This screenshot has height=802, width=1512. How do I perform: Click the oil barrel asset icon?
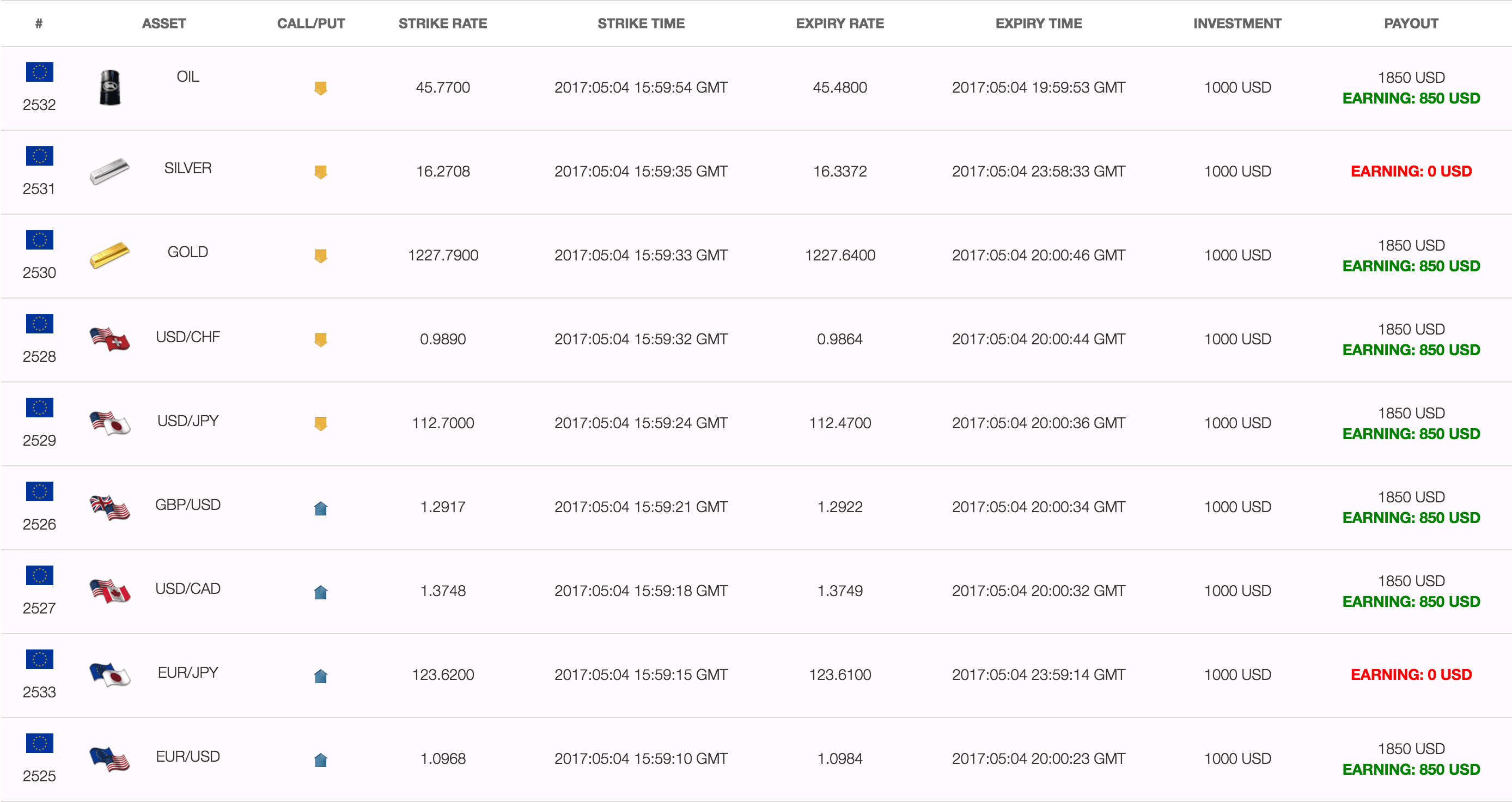(x=110, y=88)
